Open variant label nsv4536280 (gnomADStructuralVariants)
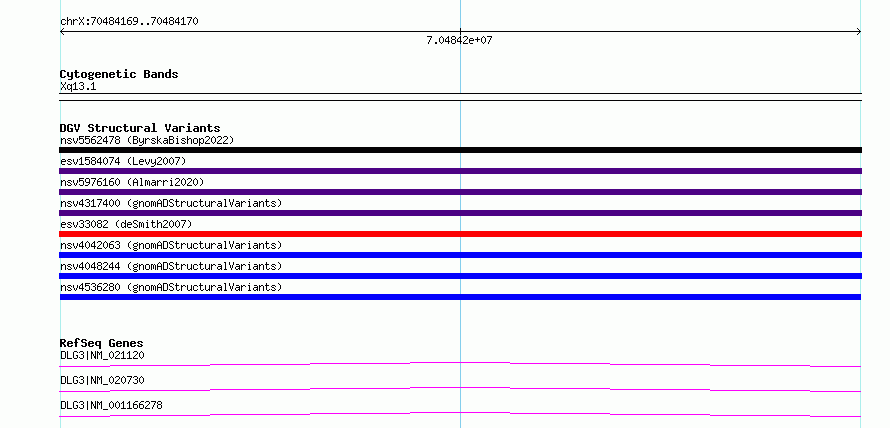Image resolution: width=890 pixels, height=428 pixels. point(171,287)
